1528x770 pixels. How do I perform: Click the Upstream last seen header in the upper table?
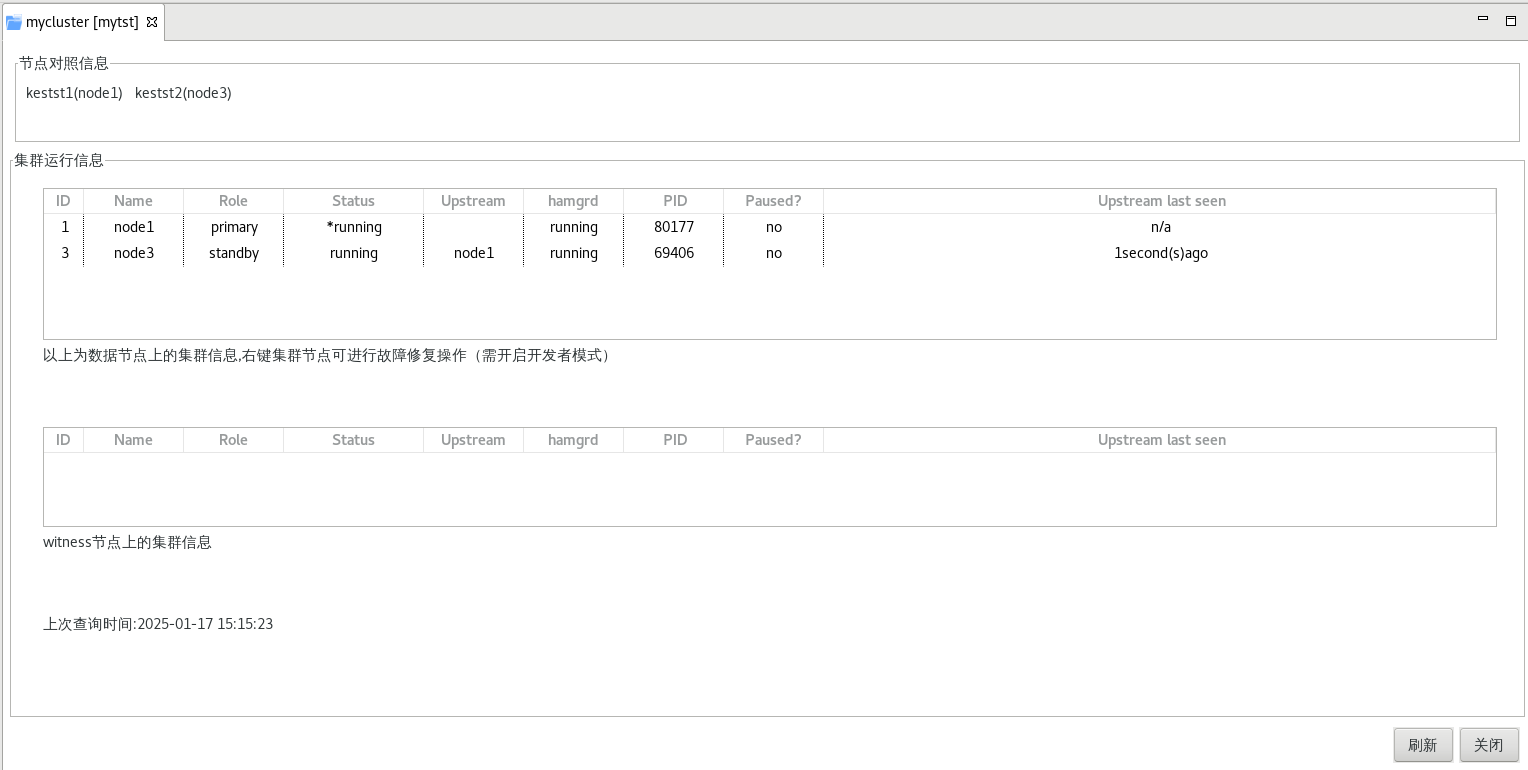point(1161,201)
